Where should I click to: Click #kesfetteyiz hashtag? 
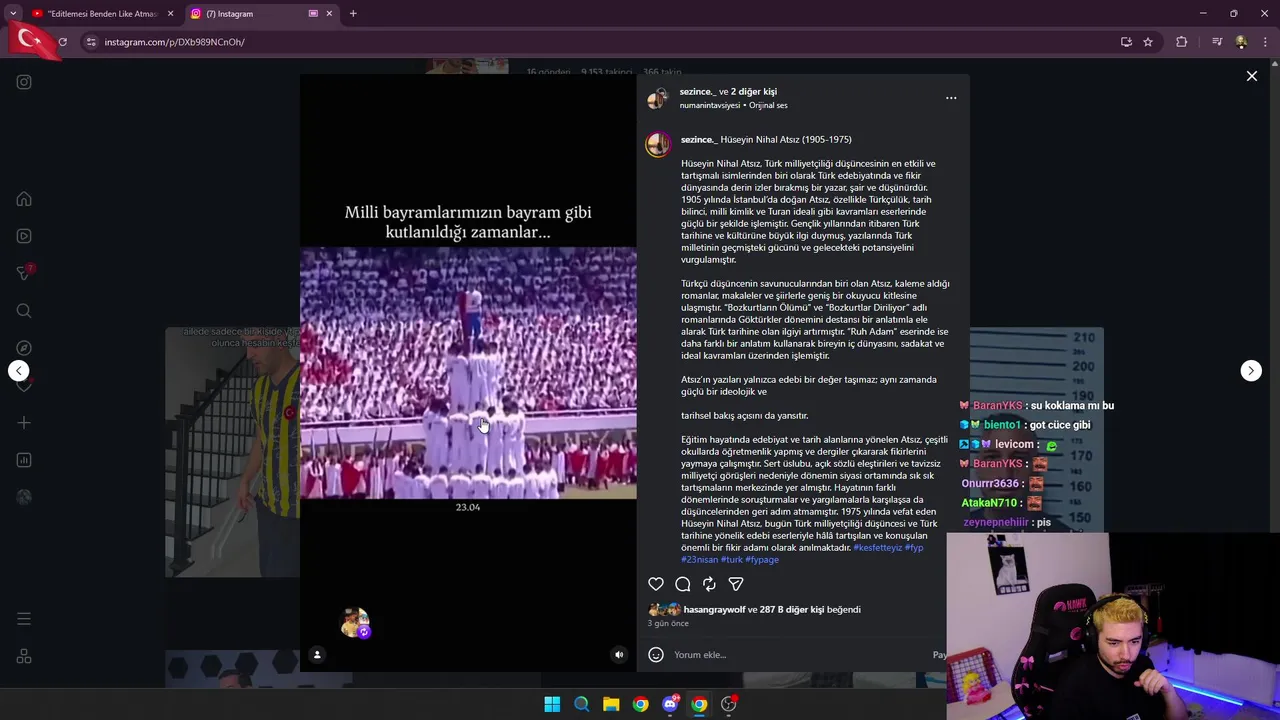877,548
